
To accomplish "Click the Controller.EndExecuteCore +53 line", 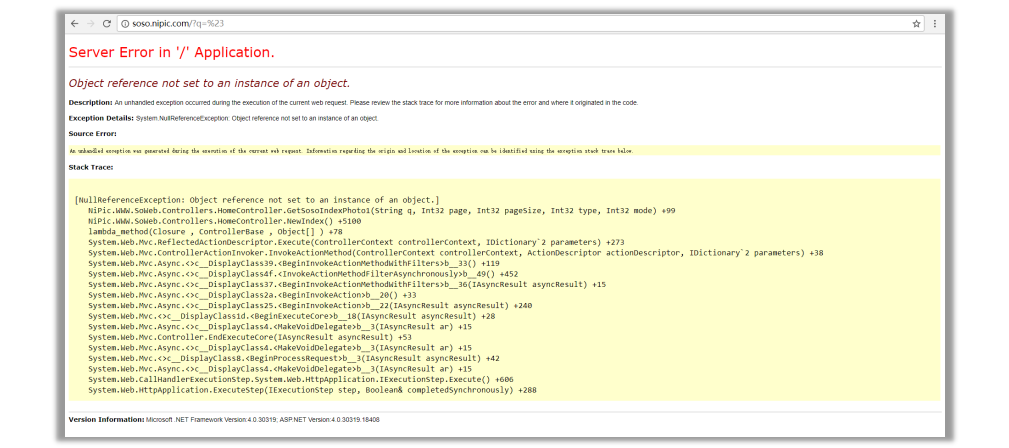I will tap(250, 337).
